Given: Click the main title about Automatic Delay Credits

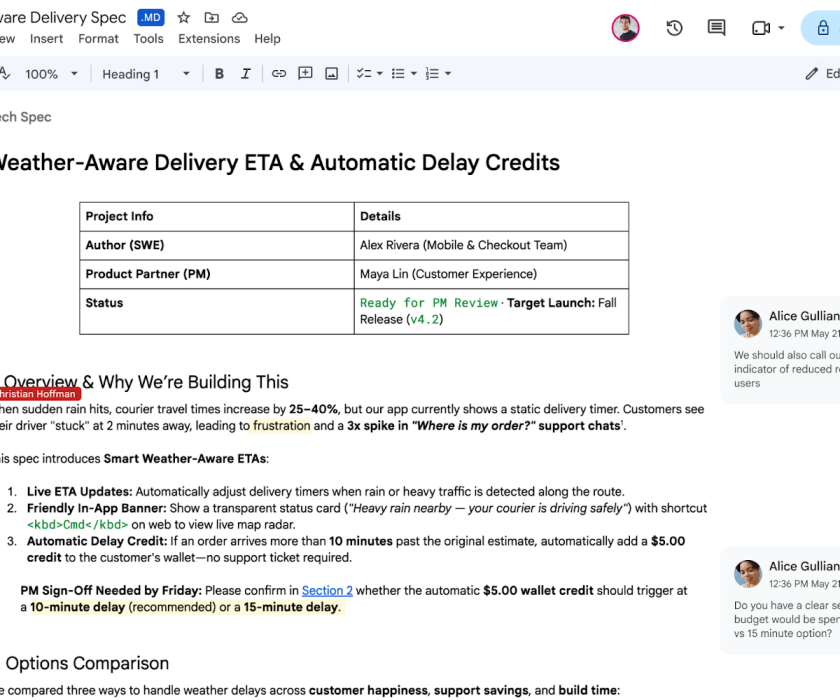Looking at the screenshot, I should coord(280,163).
